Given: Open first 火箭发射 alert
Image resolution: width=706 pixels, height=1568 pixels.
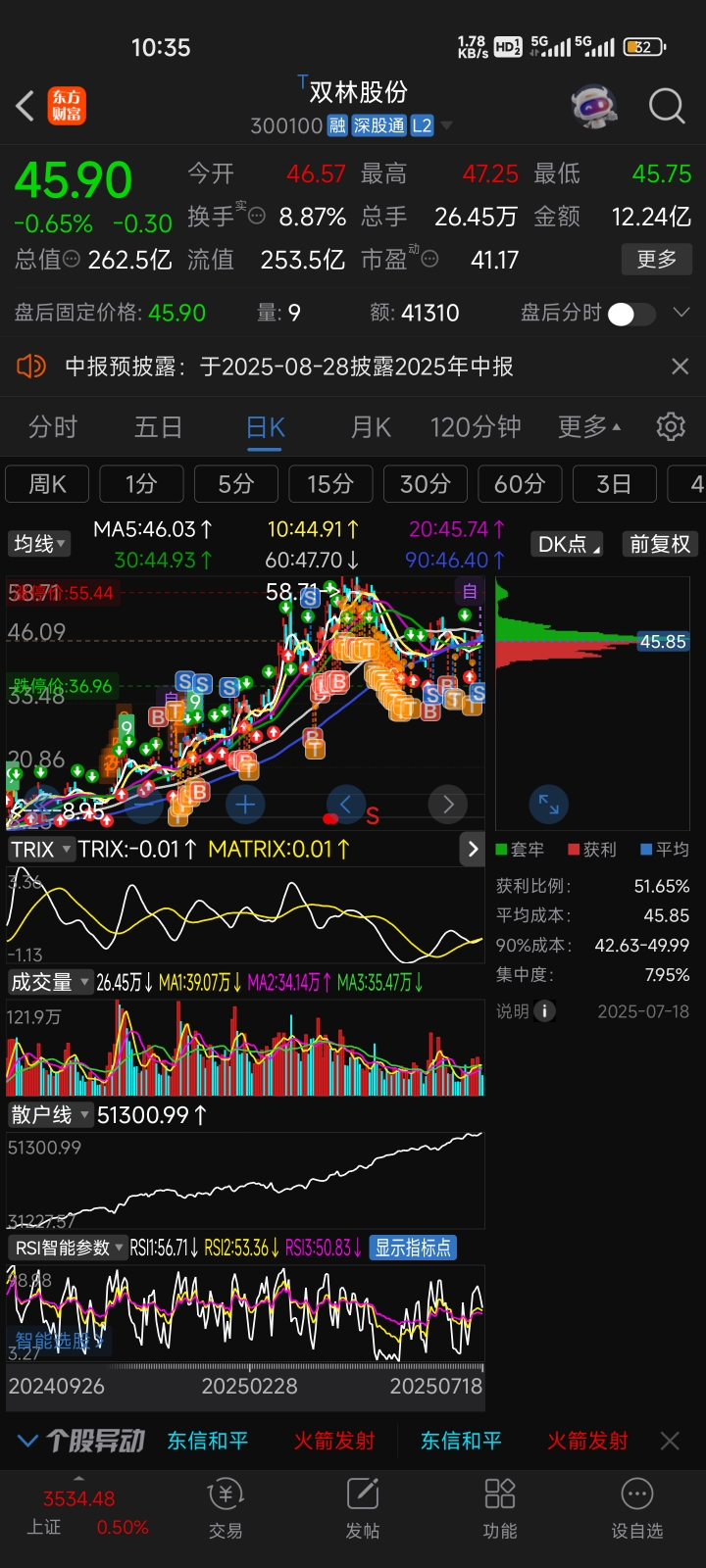Looking at the screenshot, I should (x=334, y=1441).
